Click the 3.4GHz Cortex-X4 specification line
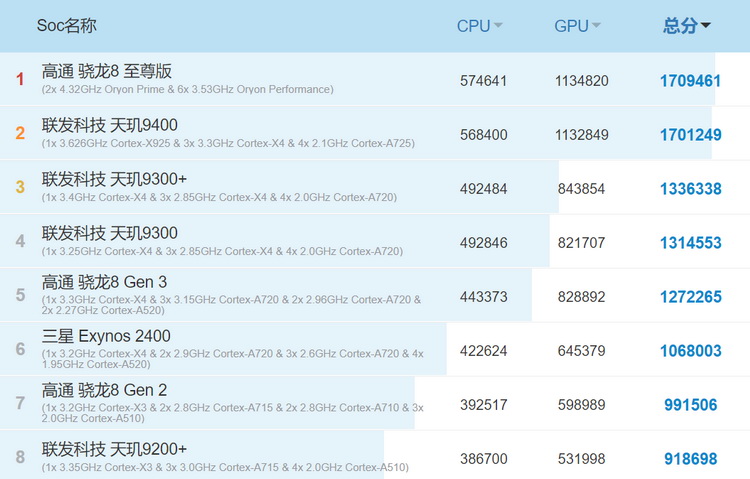 click(219, 198)
